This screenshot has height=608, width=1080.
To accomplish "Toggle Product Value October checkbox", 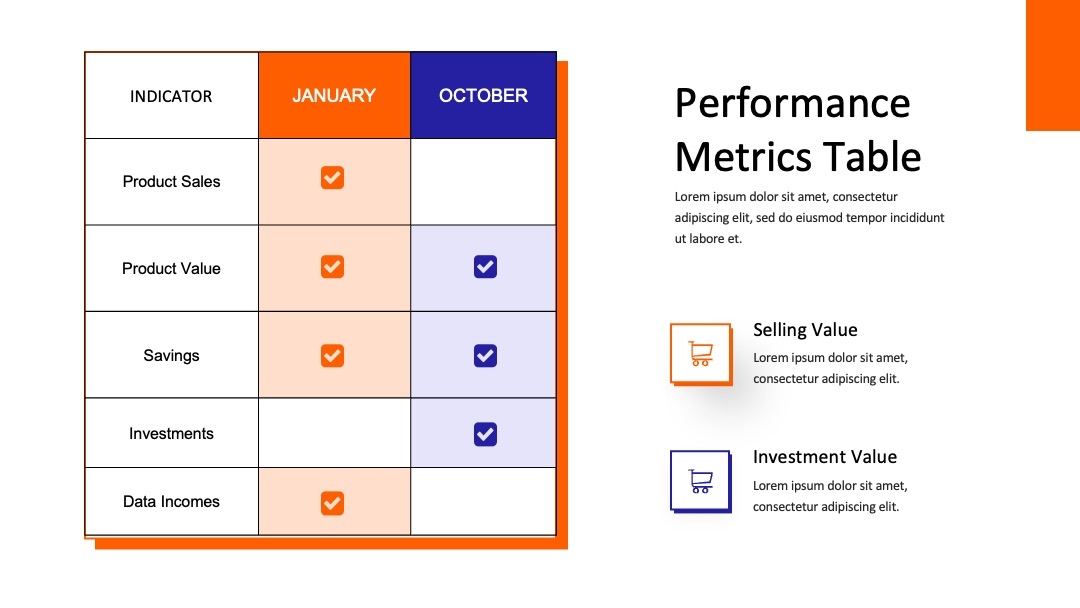I will click(x=485, y=266).
